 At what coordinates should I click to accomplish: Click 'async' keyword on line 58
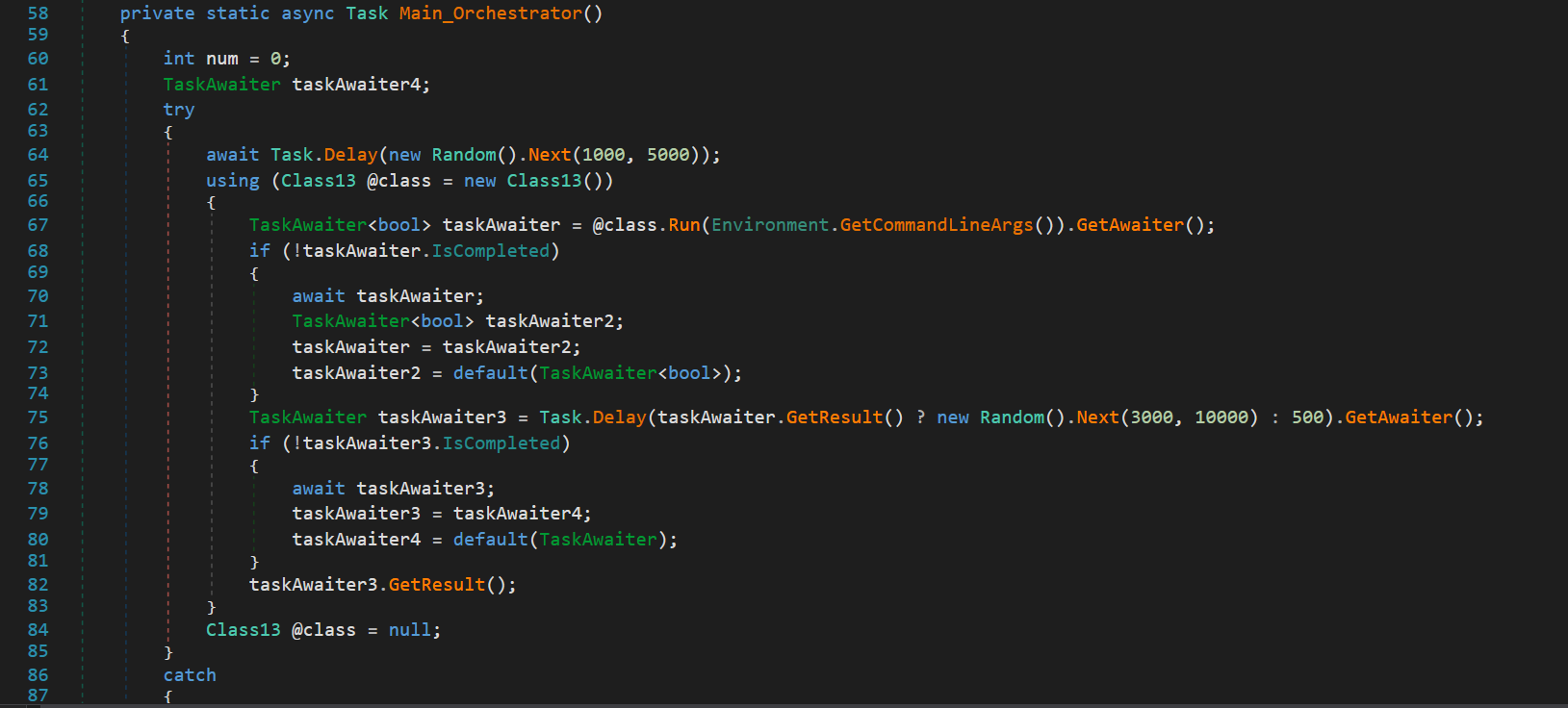point(308,13)
